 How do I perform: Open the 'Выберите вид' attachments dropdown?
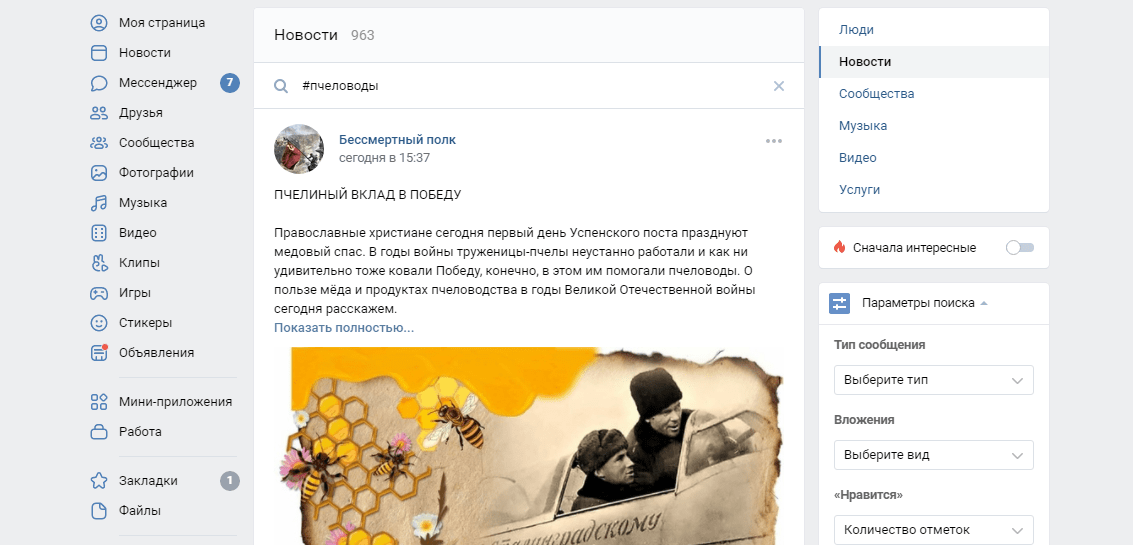pyautogui.click(x=934, y=455)
